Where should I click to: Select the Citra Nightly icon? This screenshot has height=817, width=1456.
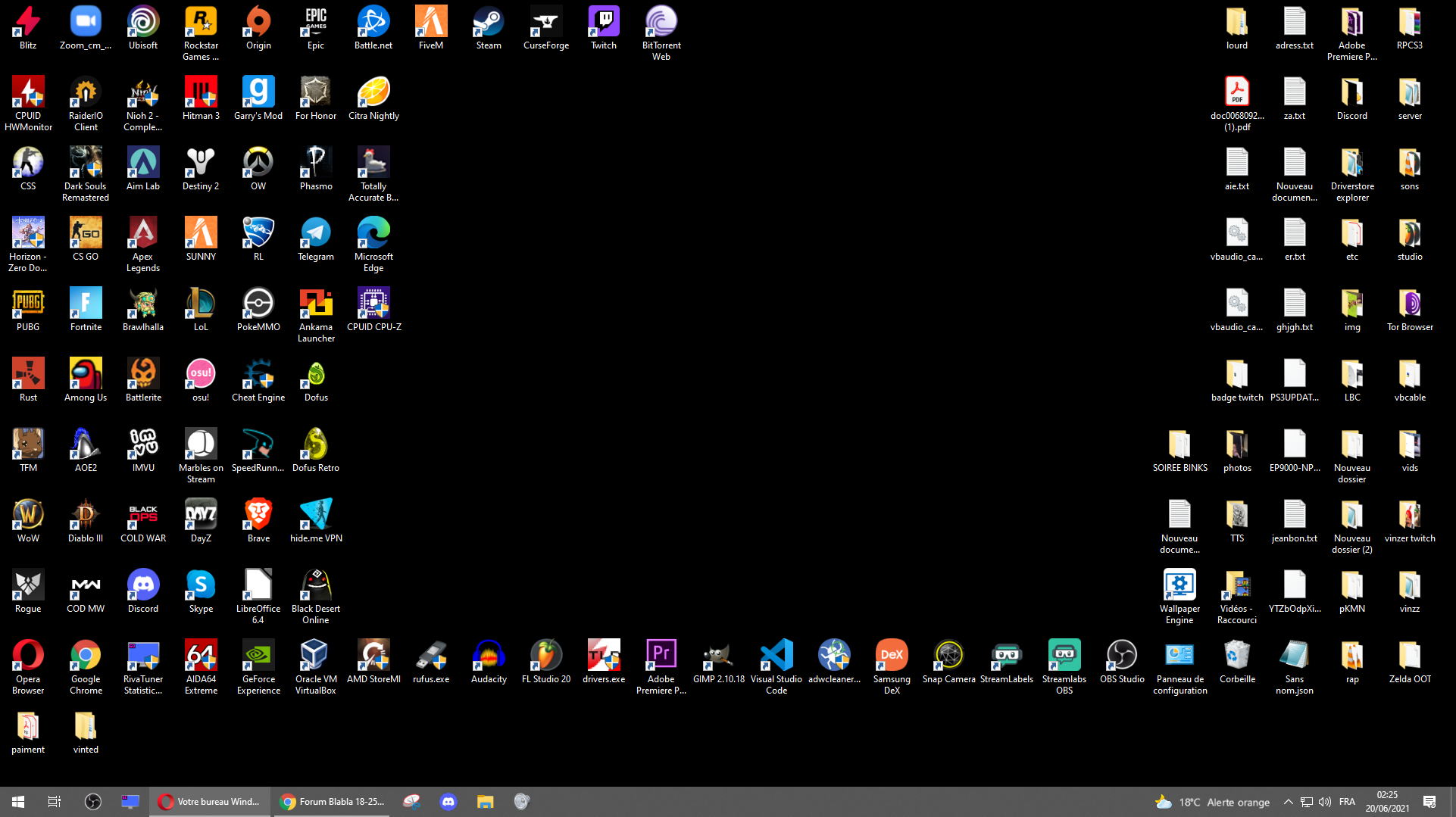point(373,99)
